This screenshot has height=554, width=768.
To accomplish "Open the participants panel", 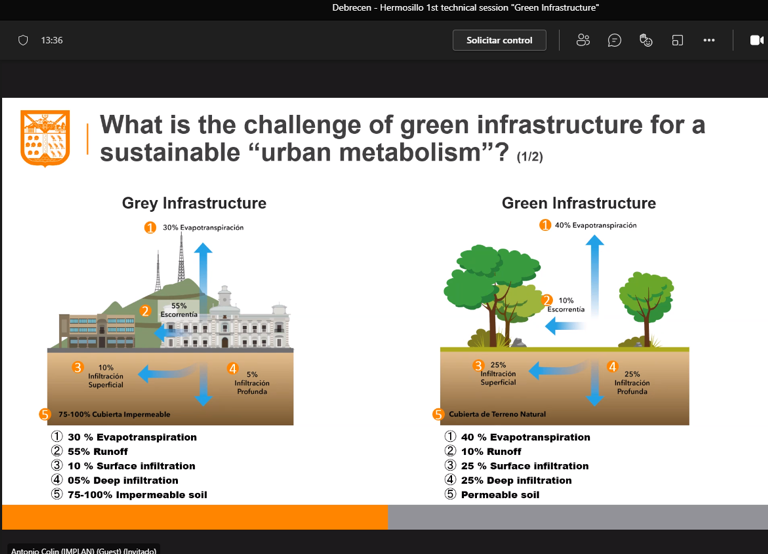I will pos(583,40).
